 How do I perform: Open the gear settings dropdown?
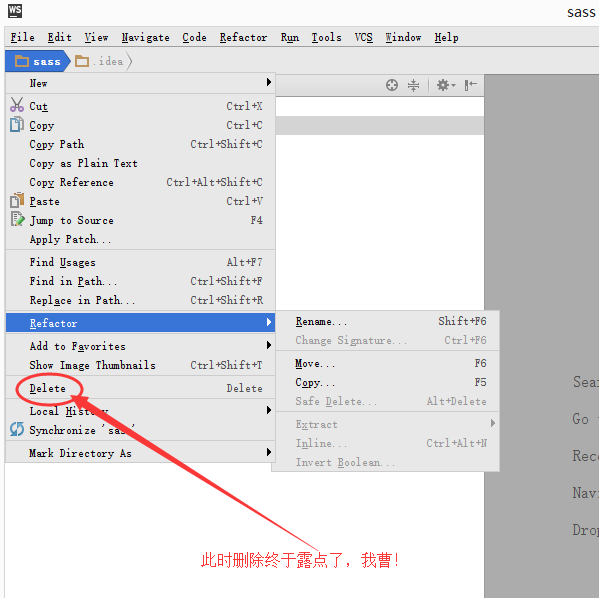click(445, 85)
